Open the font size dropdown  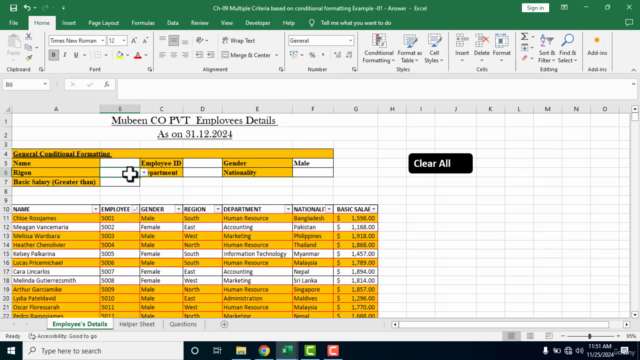tap(124, 40)
